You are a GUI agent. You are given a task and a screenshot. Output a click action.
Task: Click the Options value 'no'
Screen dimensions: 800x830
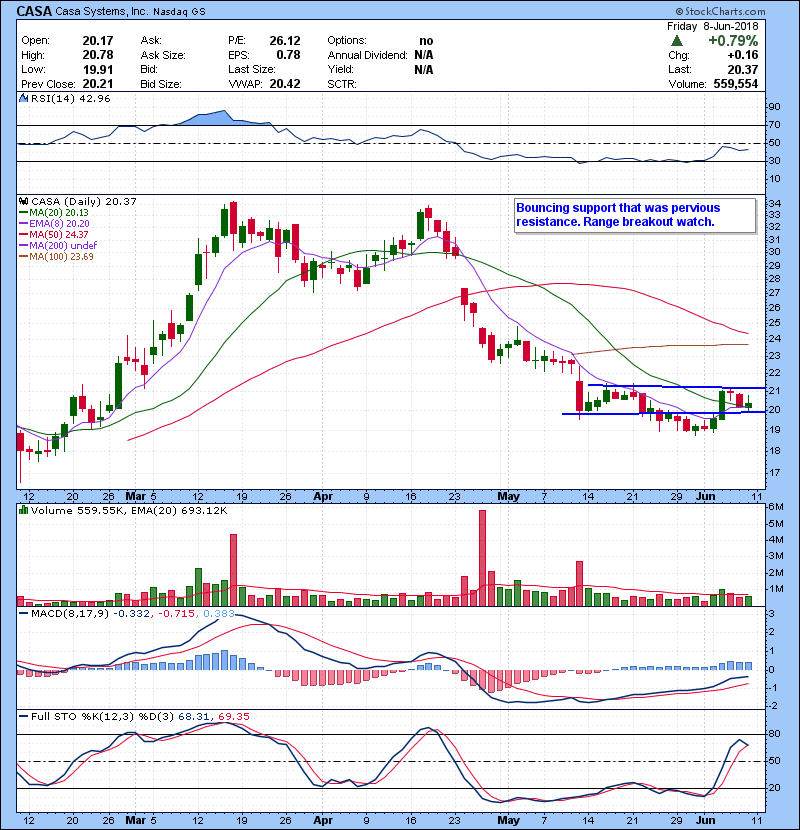pyautogui.click(x=426, y=41)
